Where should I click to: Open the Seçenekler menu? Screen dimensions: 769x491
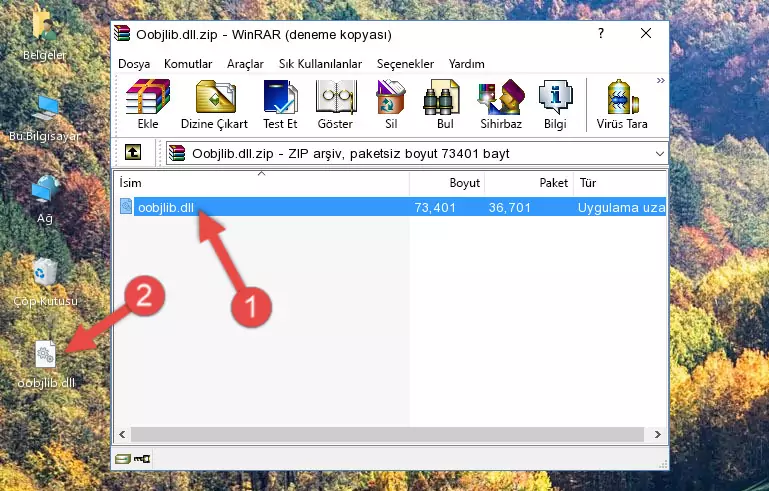(405, 64)
